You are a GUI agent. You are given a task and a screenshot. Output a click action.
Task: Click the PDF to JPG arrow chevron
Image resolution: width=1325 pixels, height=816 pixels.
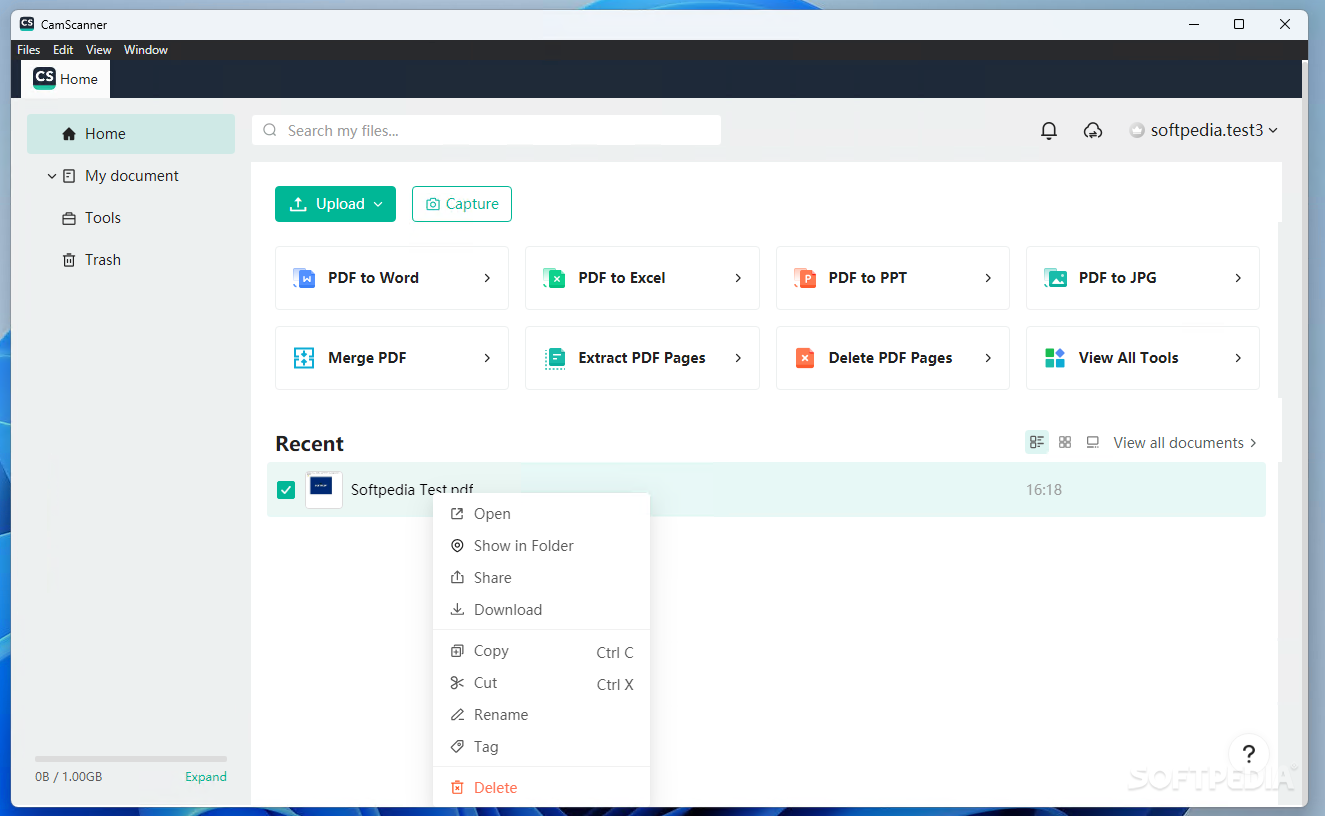click(x=1238, y=278)
